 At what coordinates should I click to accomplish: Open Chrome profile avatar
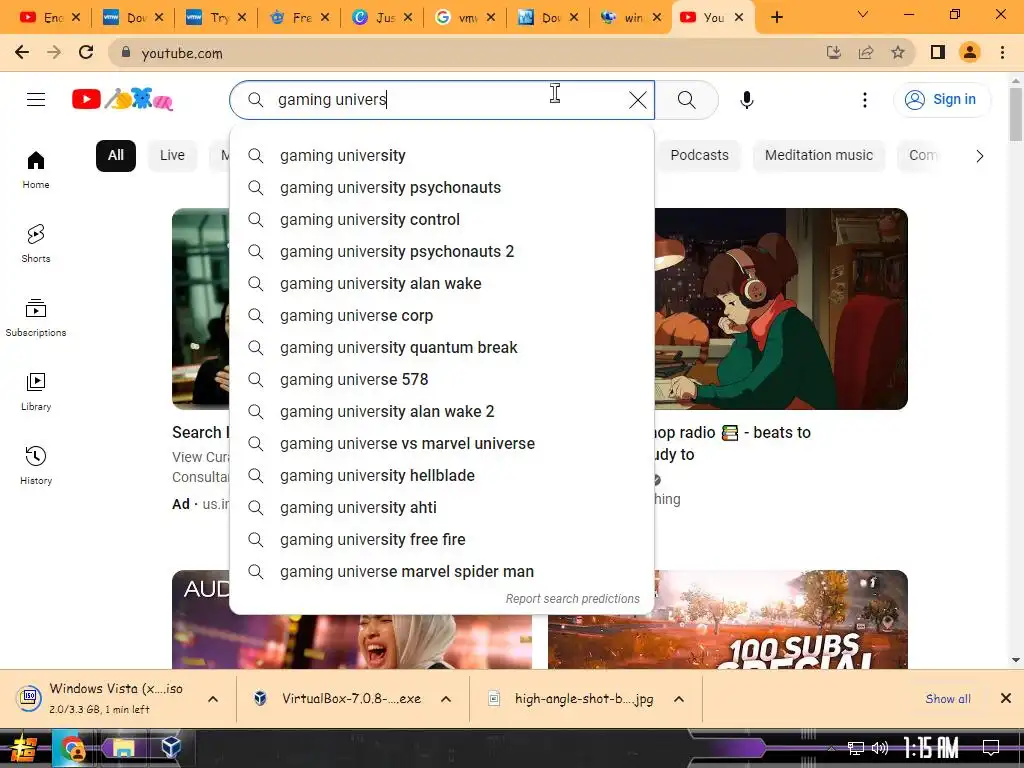tap(970, 52)
